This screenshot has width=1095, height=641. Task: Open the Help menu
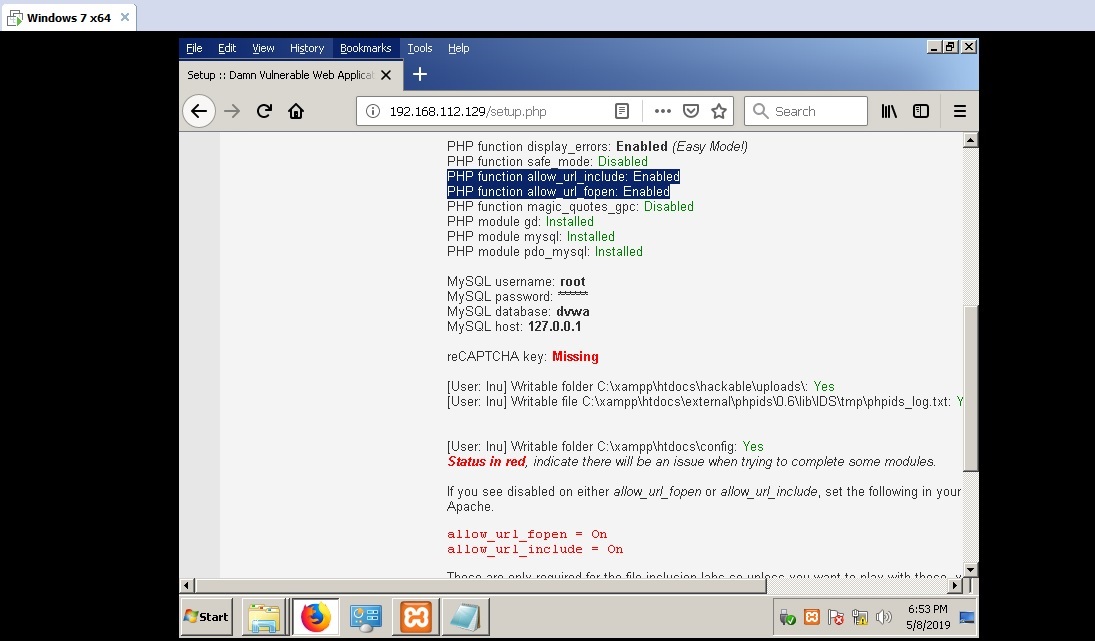458,48
